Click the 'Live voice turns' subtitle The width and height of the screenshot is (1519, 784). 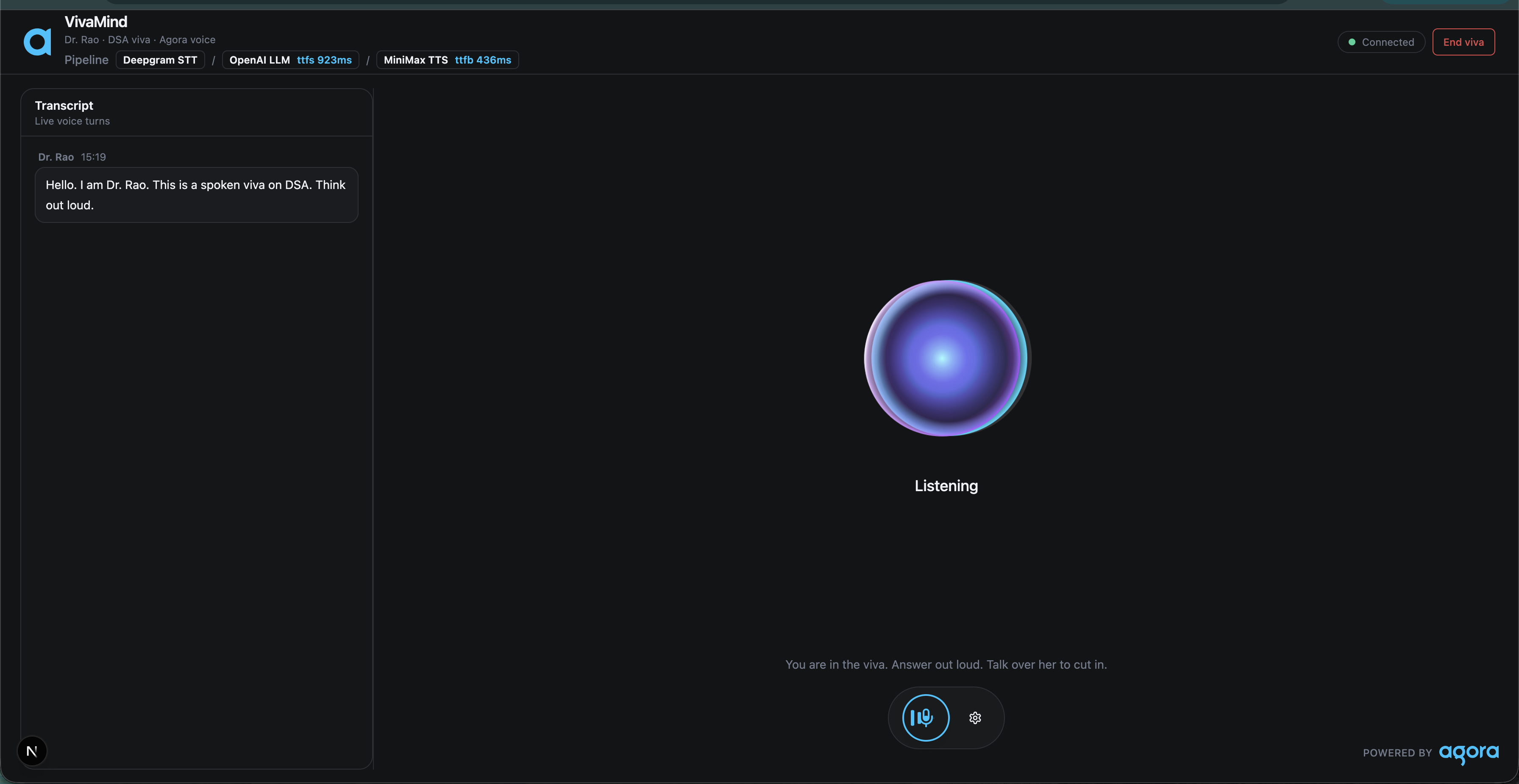click(x=72, y=121)
